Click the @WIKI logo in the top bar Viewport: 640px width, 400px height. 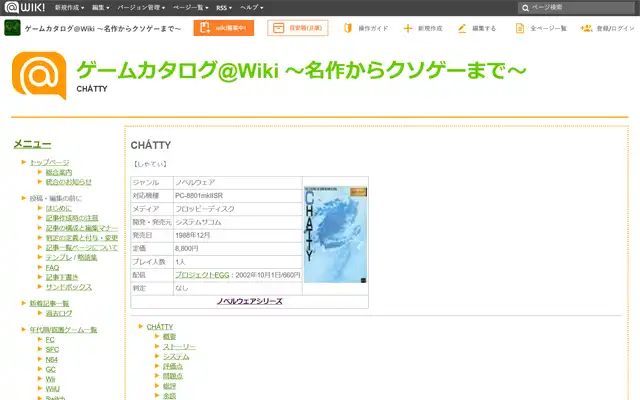(x=24, y=7)
